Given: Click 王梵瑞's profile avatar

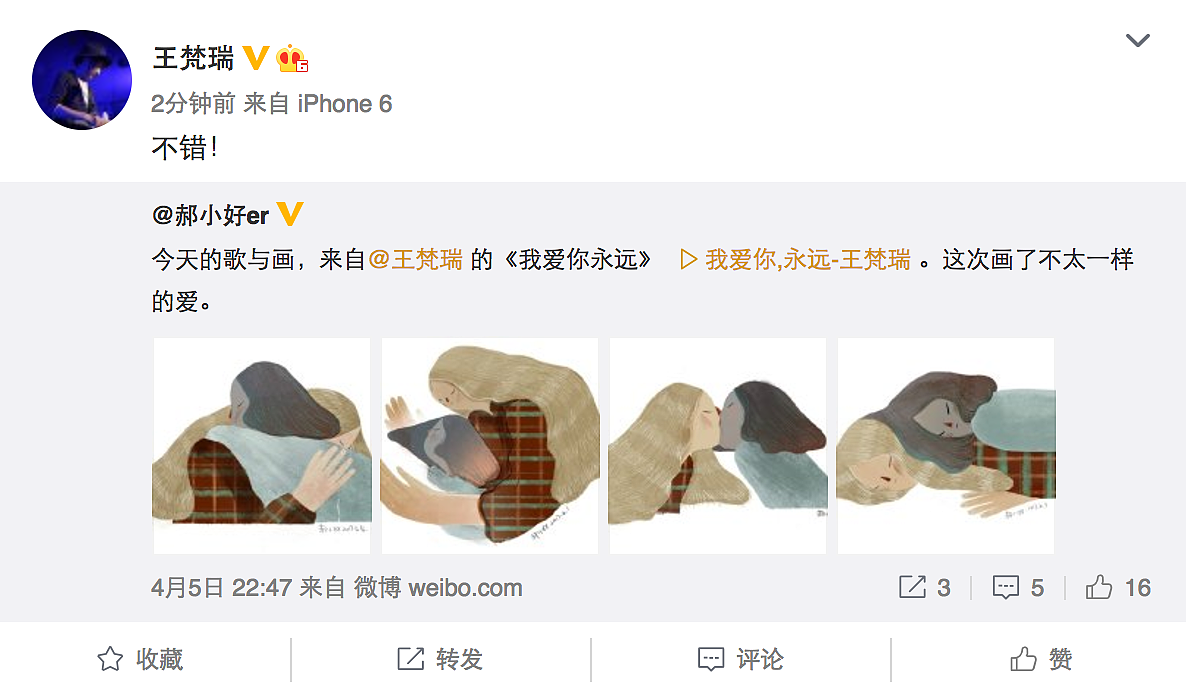Looking at the screenshot, I should point(82,80).
